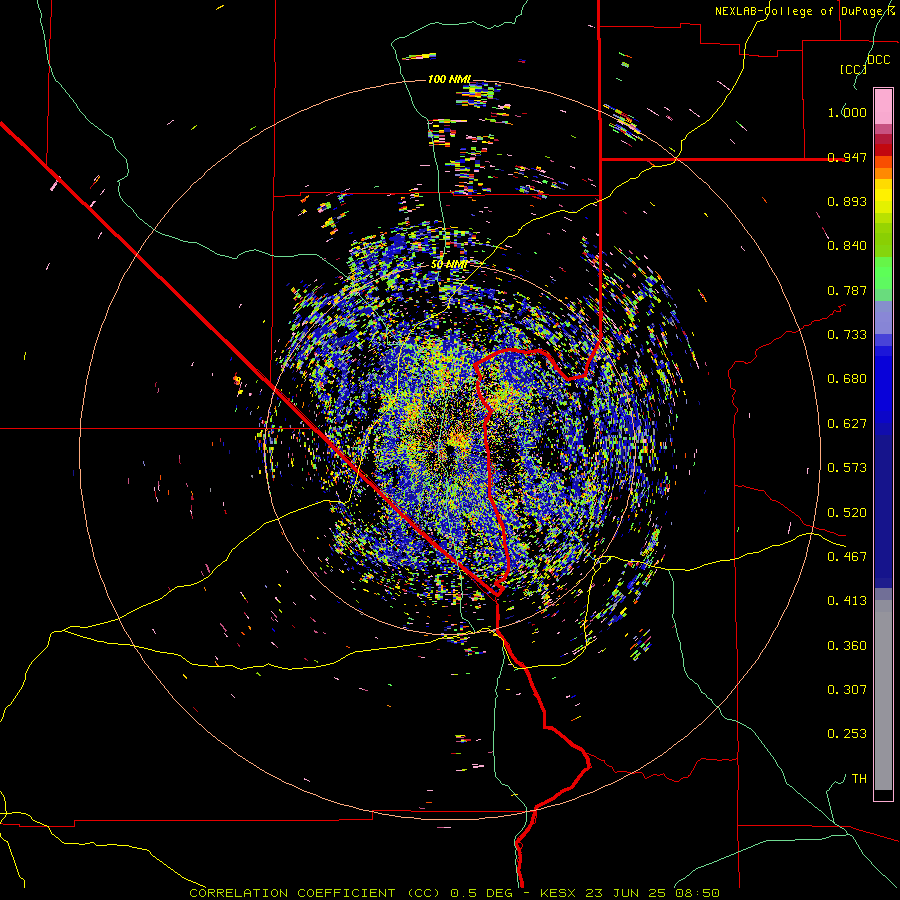Click the 0.787 color scale label

[x=847, y=290]
